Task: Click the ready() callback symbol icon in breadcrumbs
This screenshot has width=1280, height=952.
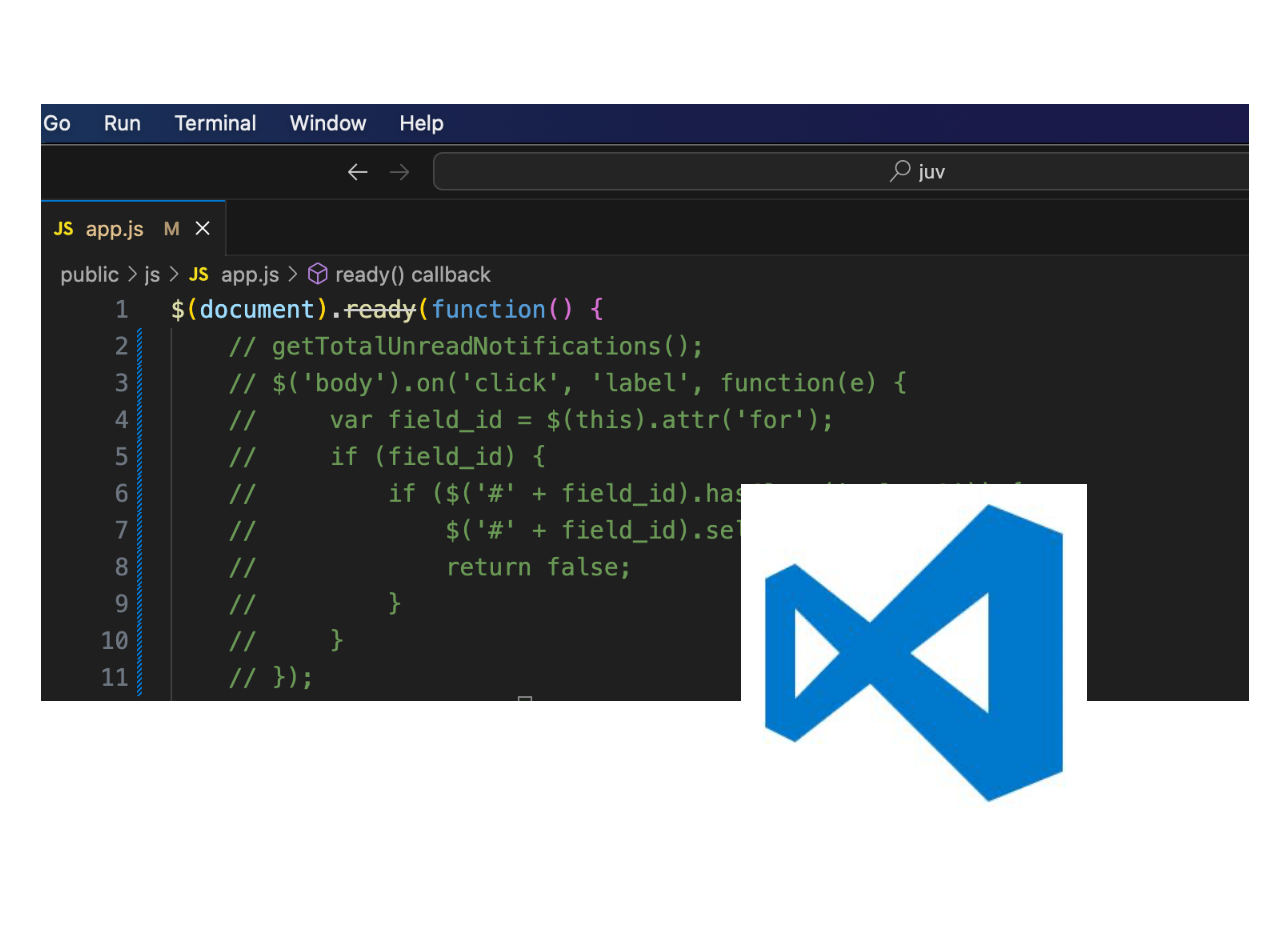Action: click(x=316, y=274)
